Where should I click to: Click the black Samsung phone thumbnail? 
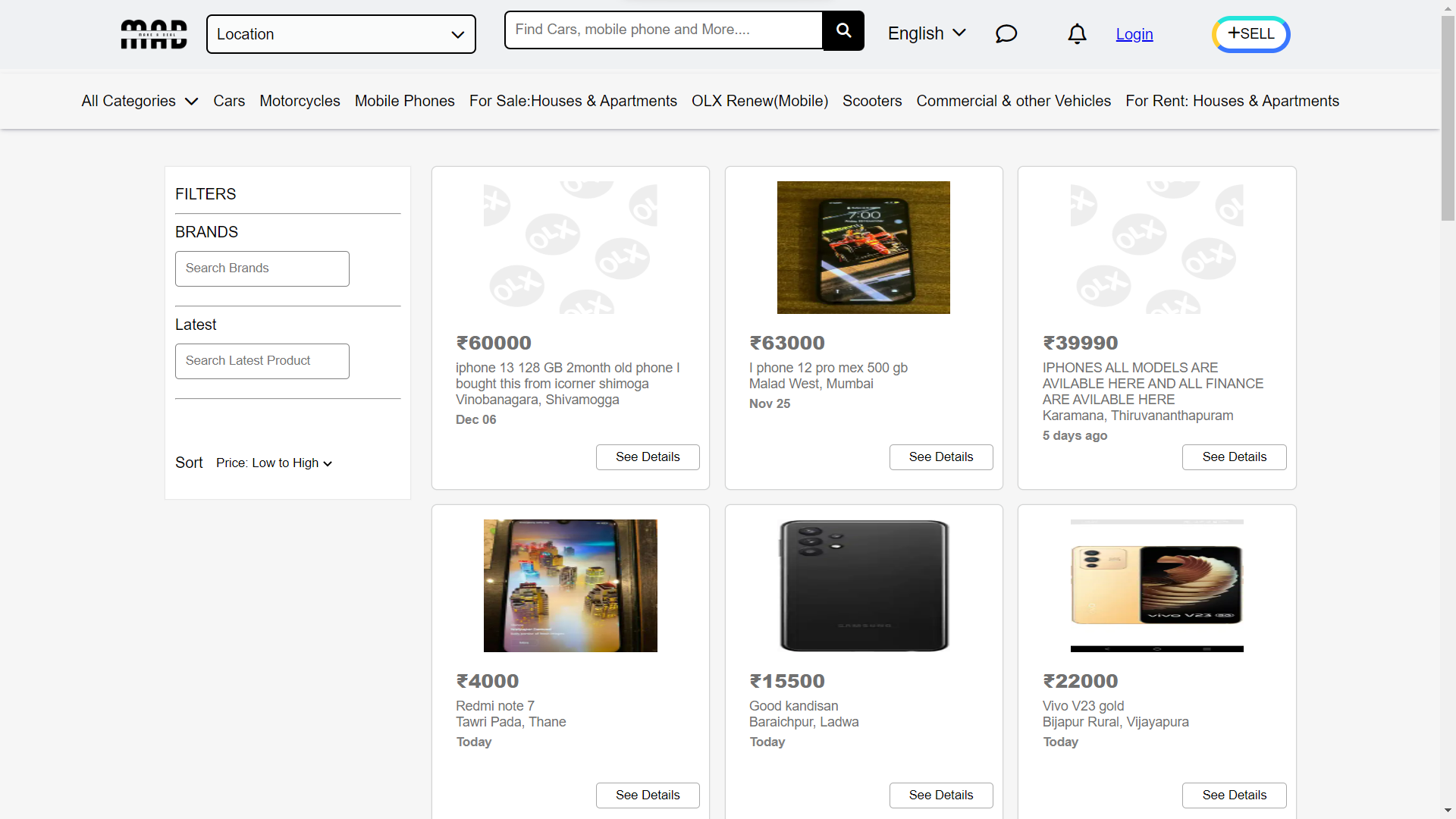point(863,585)
